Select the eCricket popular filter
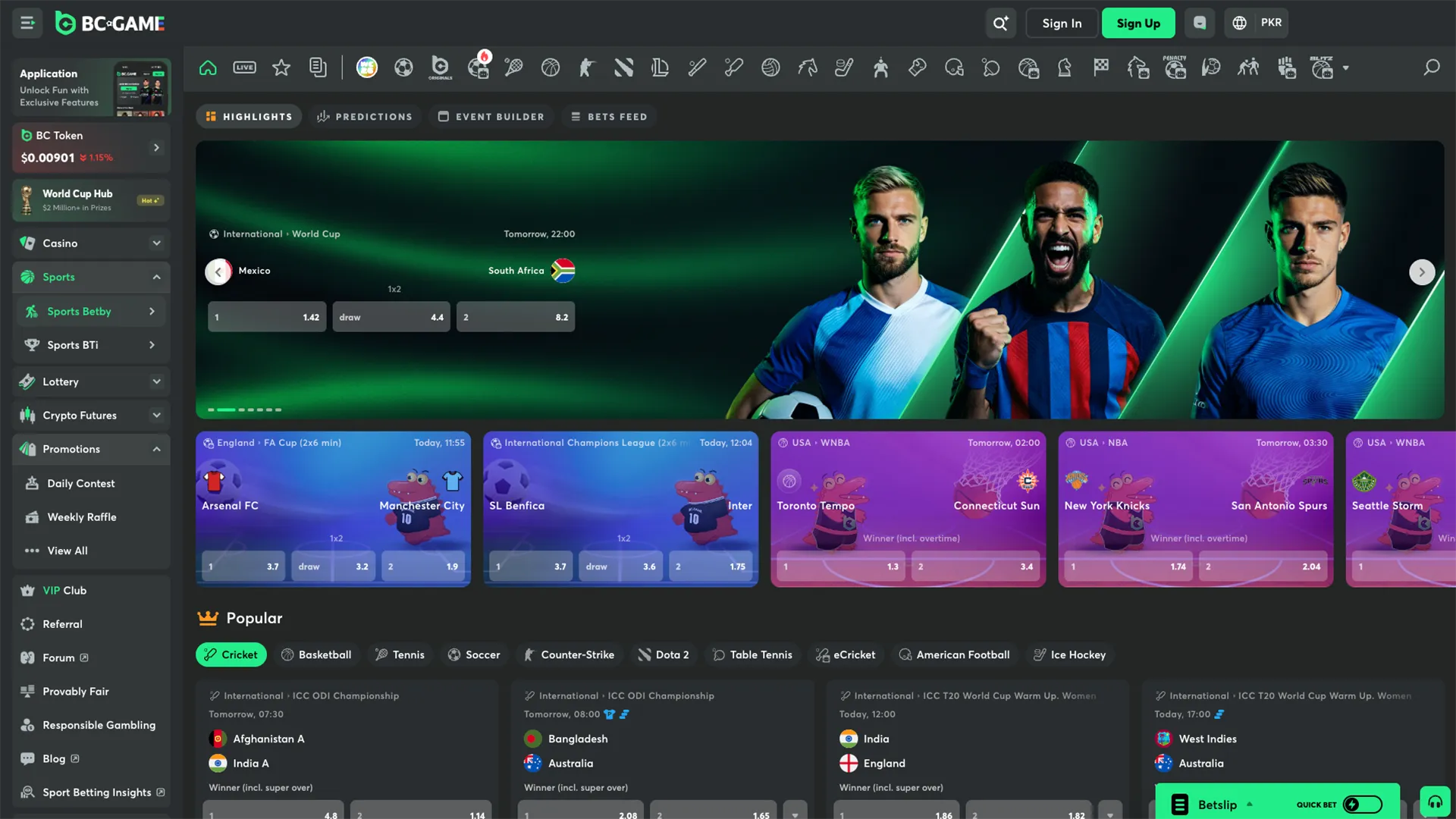 coord(846,654)
